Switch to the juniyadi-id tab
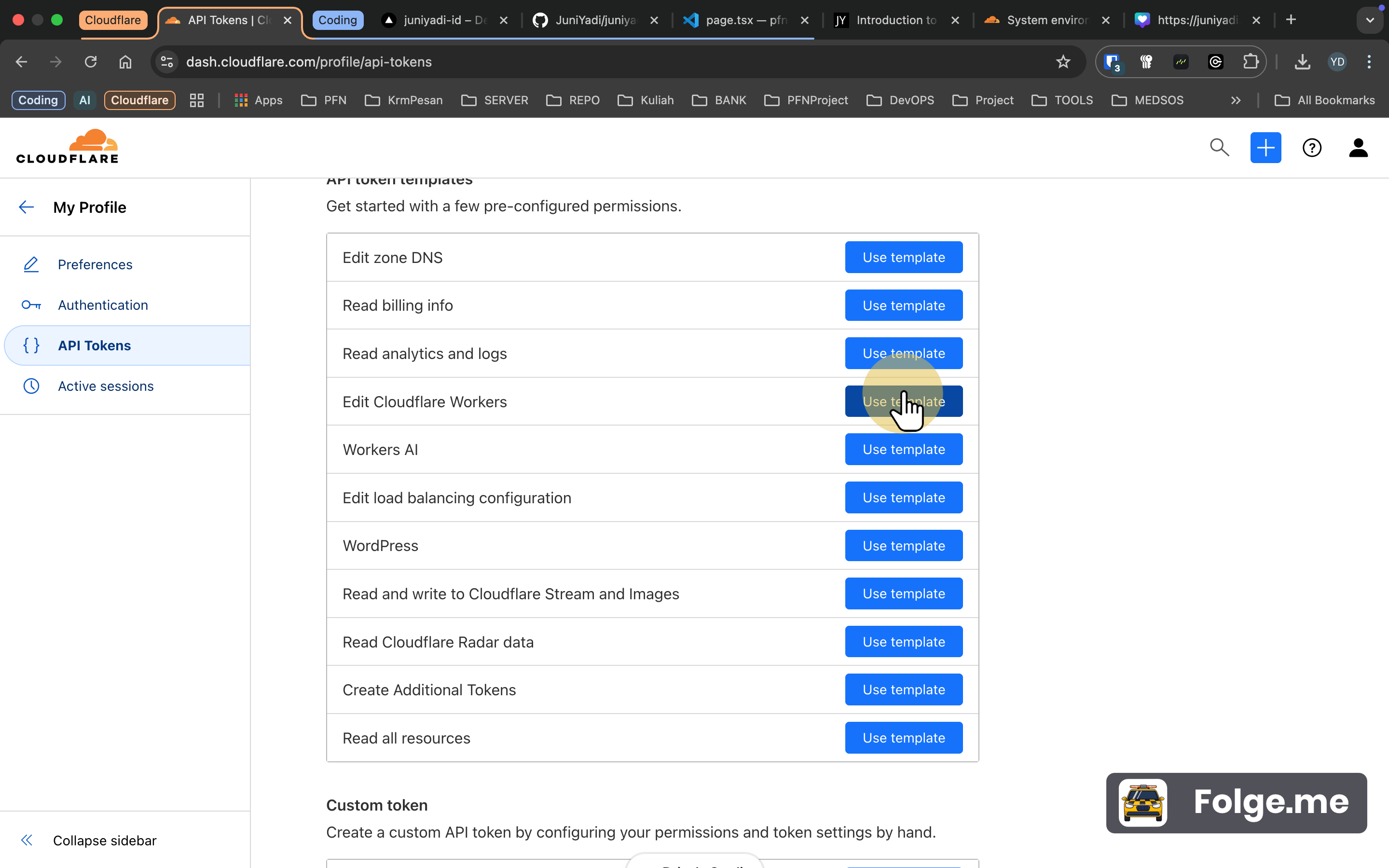The width and height of the screenshot is (1389, 868). (445, 20)
